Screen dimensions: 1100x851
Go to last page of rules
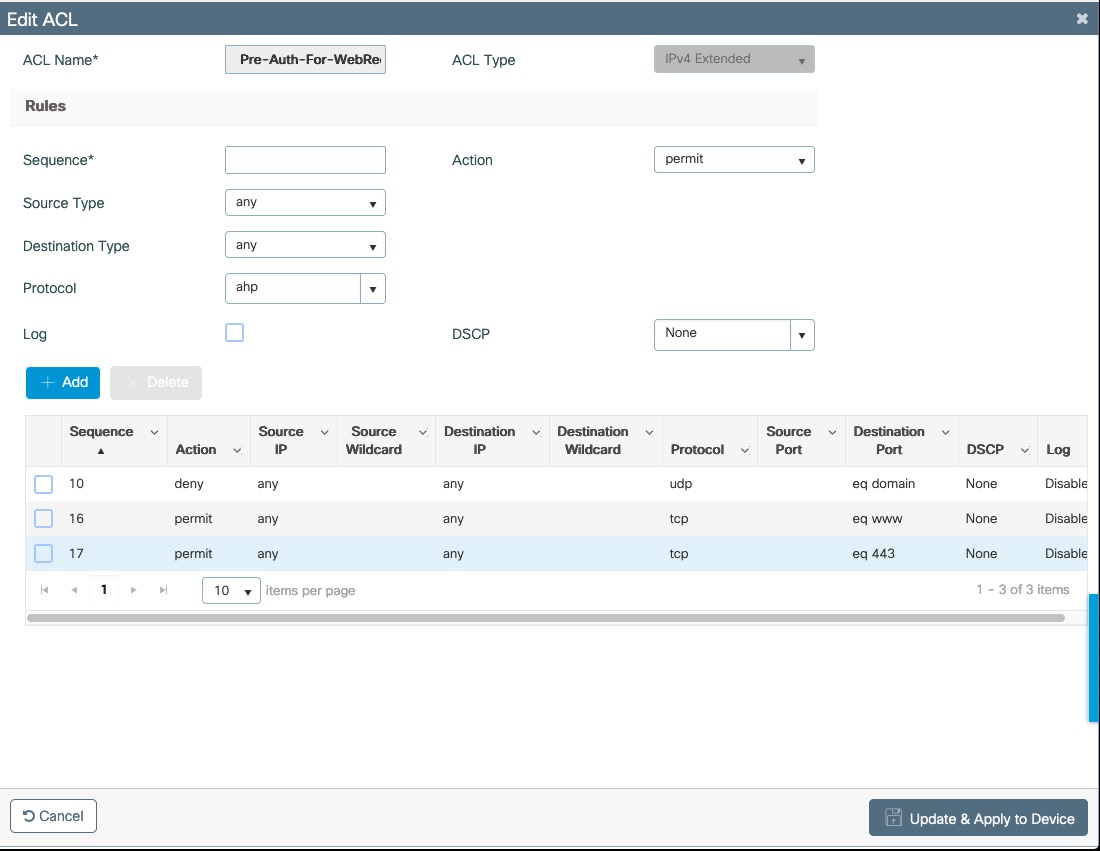[163, 590]
